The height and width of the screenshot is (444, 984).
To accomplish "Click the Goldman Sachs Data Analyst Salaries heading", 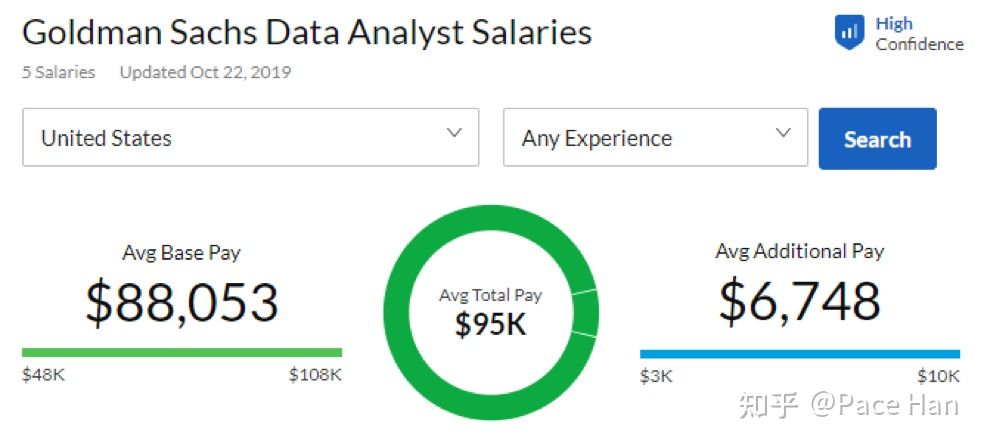I will [x=307, y=32].
